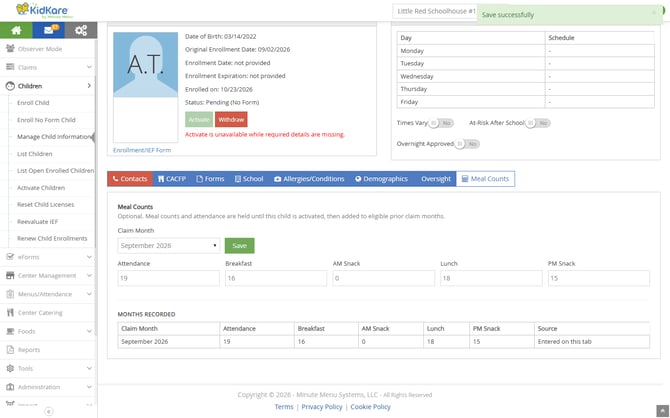The width and height of the screenshot is (670, 418).
Task: Open List Children in sidebar
Action: click(x=35, y=153)
